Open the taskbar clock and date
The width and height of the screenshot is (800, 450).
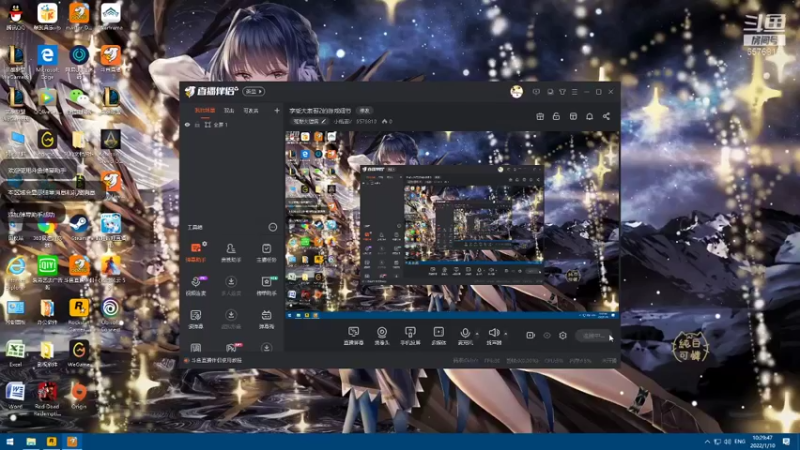pos(762,441)
